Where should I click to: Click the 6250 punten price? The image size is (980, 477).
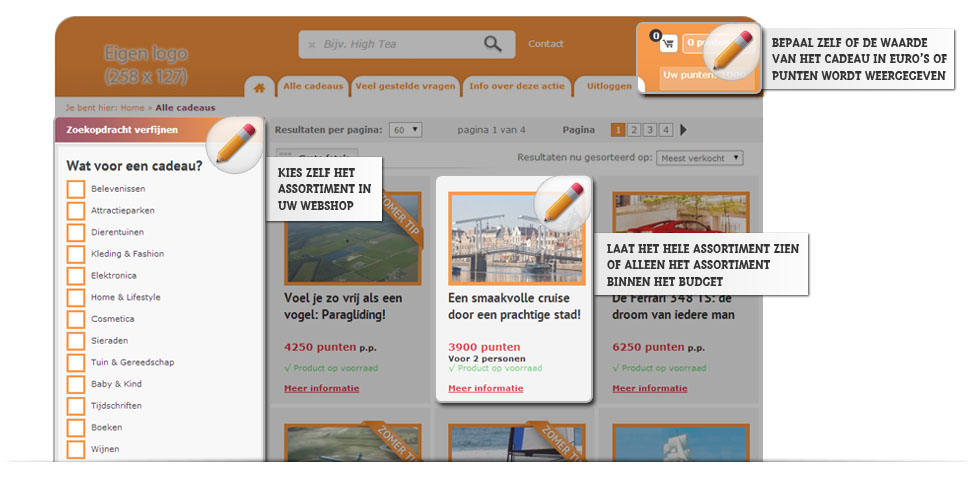[x=648, y=347]
